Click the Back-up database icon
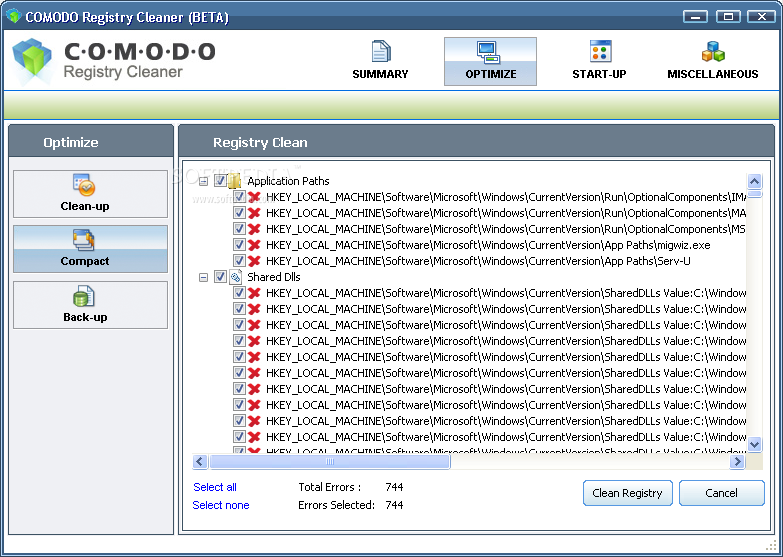 pos(84,296)
